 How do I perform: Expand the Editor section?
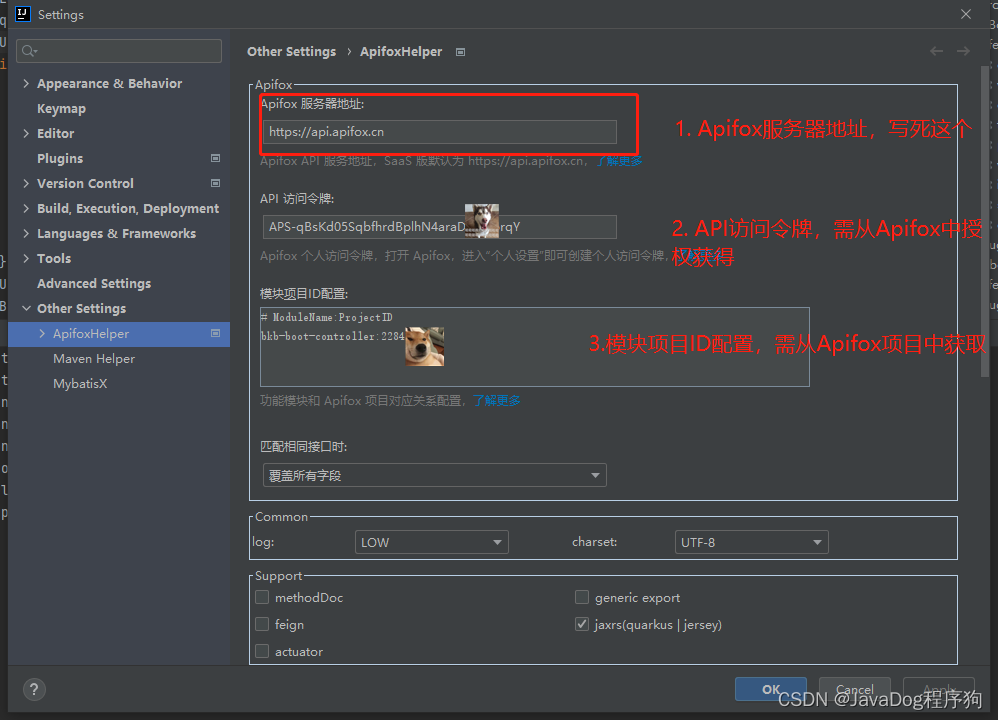pos(26,133)
